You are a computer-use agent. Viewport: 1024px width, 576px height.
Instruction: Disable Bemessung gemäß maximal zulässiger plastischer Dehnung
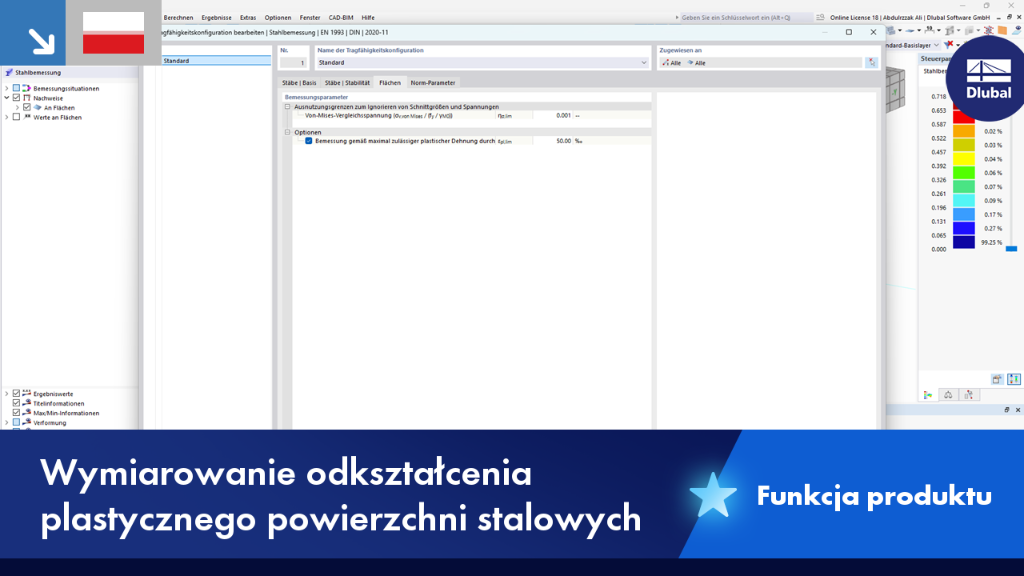pyautogui.click(x=309, y=141)
